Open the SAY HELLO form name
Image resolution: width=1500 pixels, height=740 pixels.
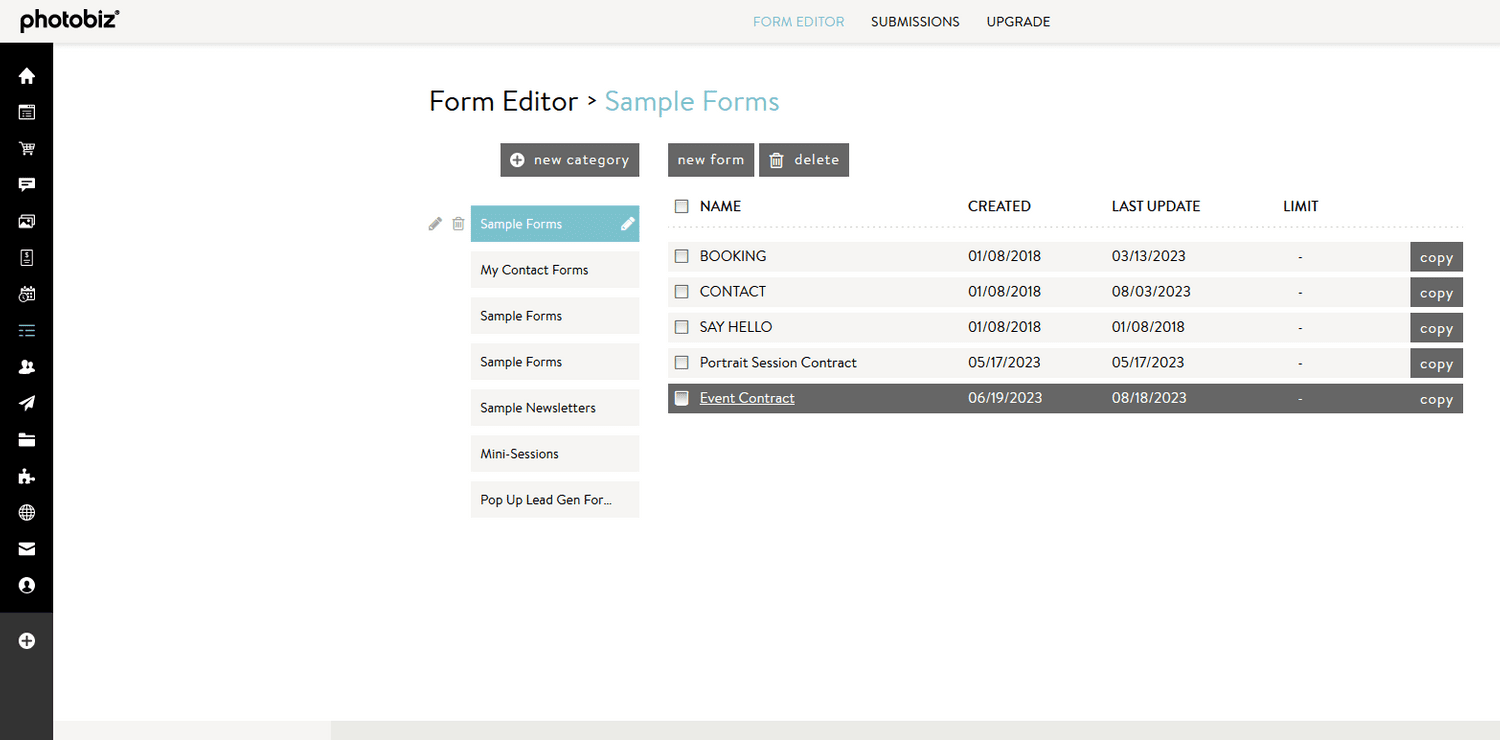pos(736,327)
